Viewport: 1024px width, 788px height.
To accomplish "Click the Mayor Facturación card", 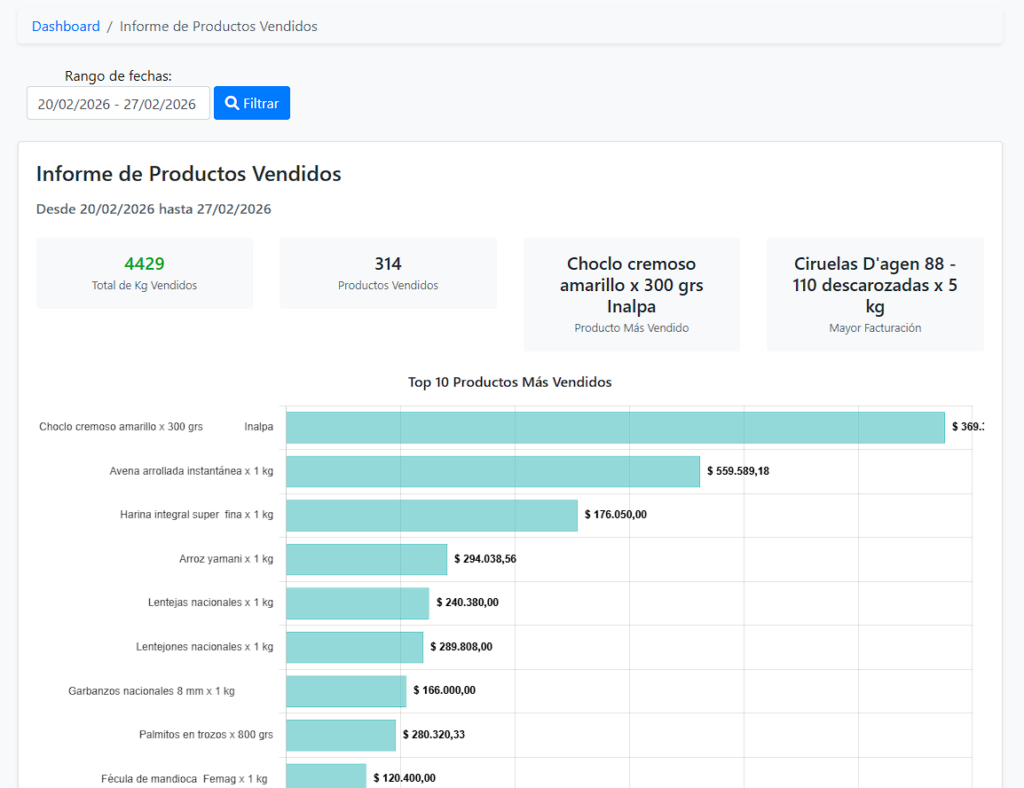I will pyautogui.click(x=874, y=294).
